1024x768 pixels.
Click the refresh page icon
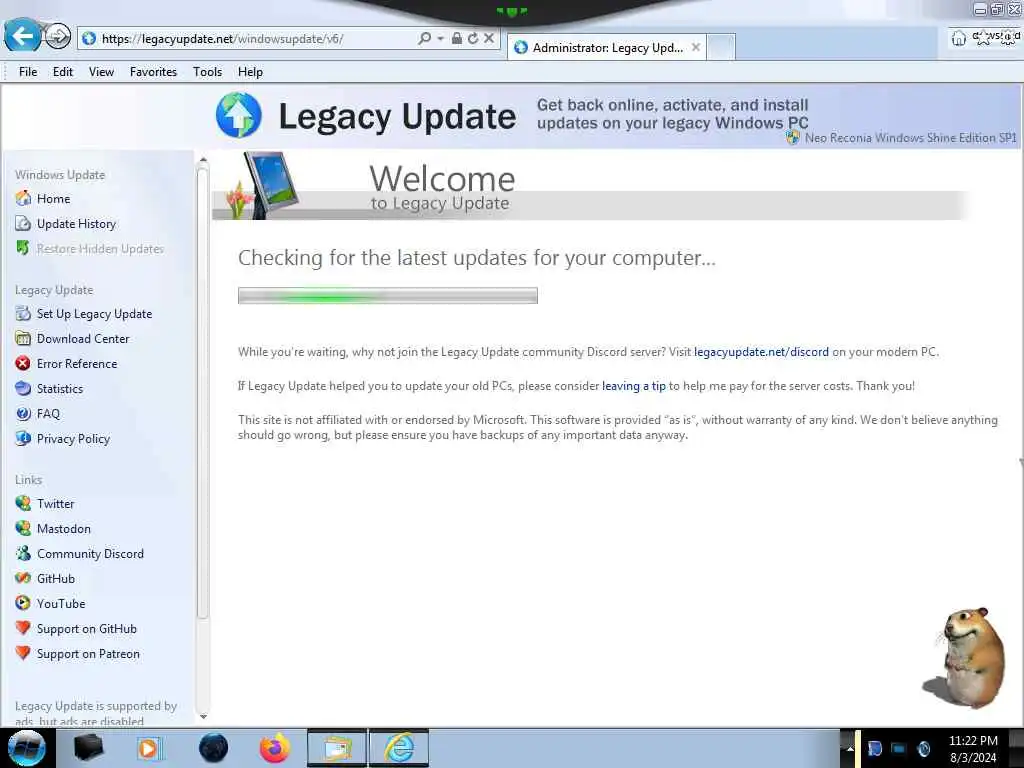[473, 39]
